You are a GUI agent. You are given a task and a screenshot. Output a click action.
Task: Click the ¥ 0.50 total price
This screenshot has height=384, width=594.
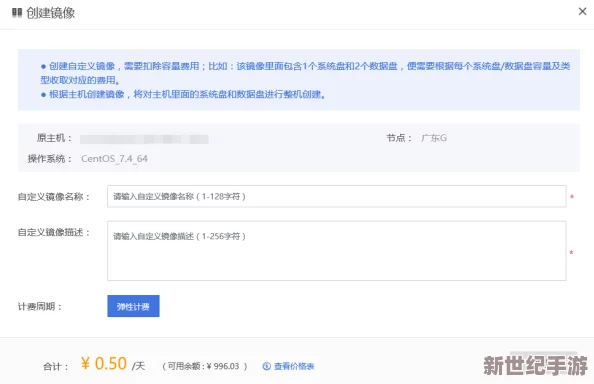coord(104,364)
